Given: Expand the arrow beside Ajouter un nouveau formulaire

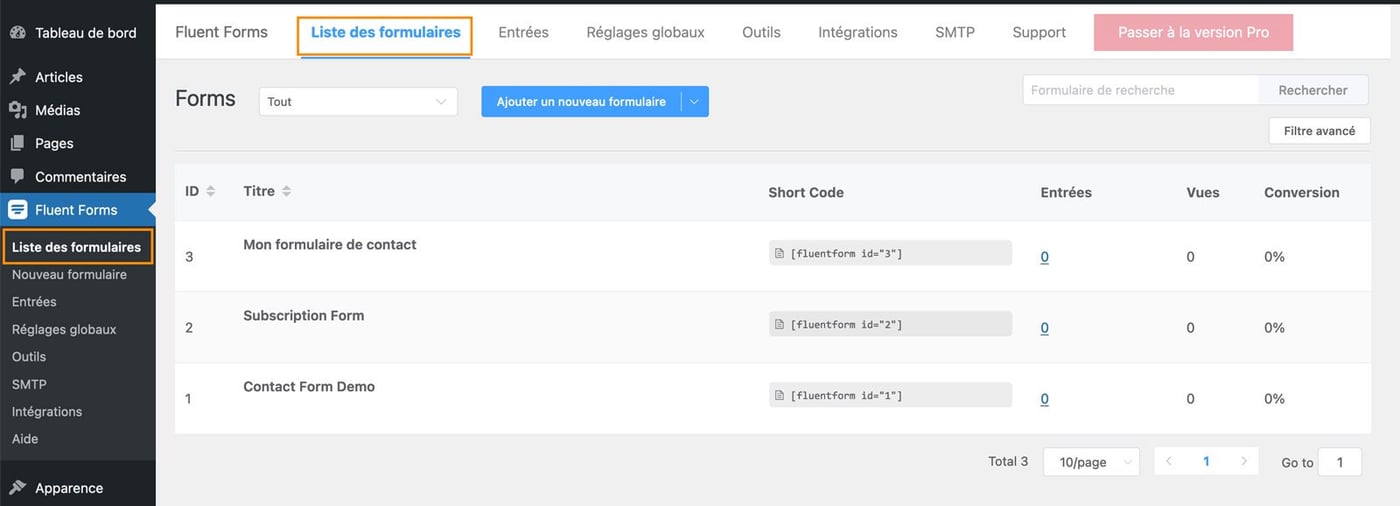Looking at the screenshot, I should tap(695, 101).
